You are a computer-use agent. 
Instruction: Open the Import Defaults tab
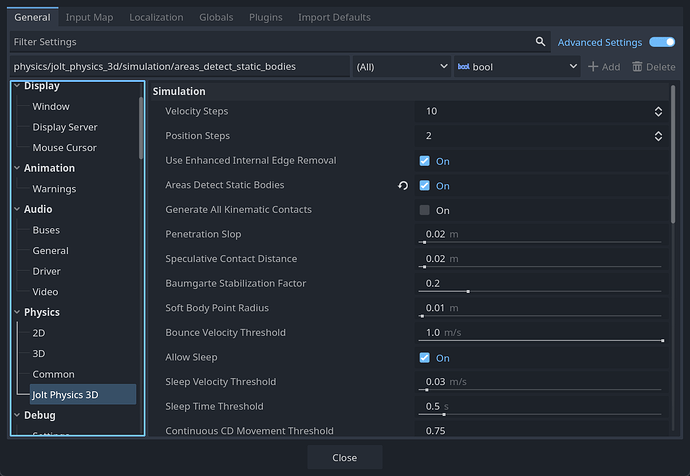point(334,17)
